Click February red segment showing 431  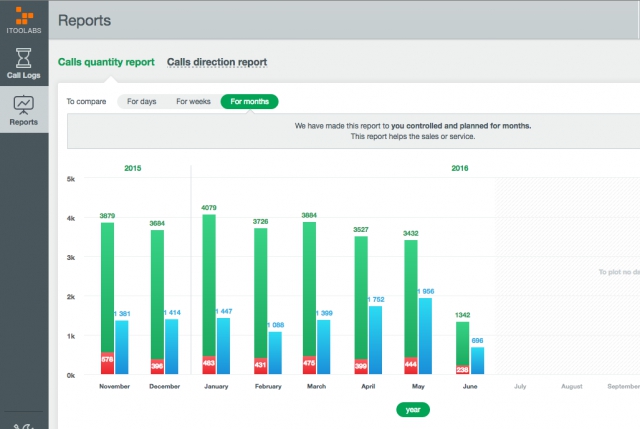(260, 366)
